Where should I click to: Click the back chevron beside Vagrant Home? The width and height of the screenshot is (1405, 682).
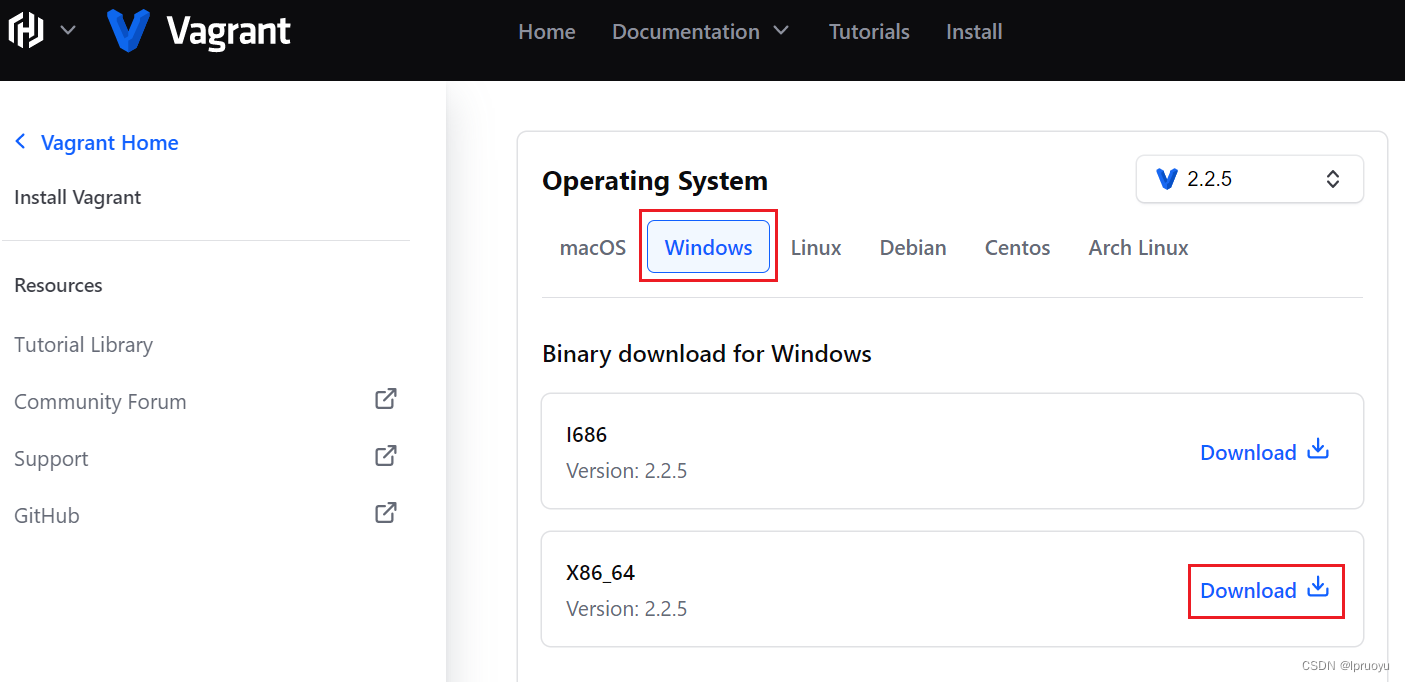pos(20,142)
